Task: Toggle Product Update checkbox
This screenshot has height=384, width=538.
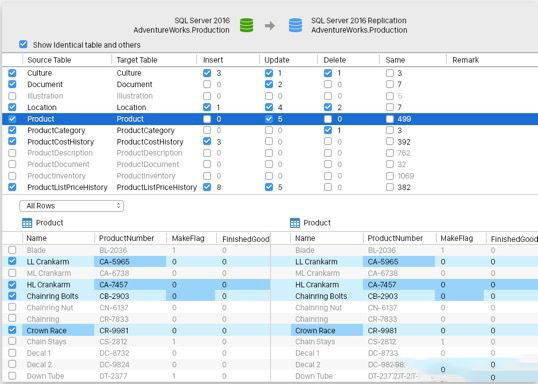Action: coord(269,119)
